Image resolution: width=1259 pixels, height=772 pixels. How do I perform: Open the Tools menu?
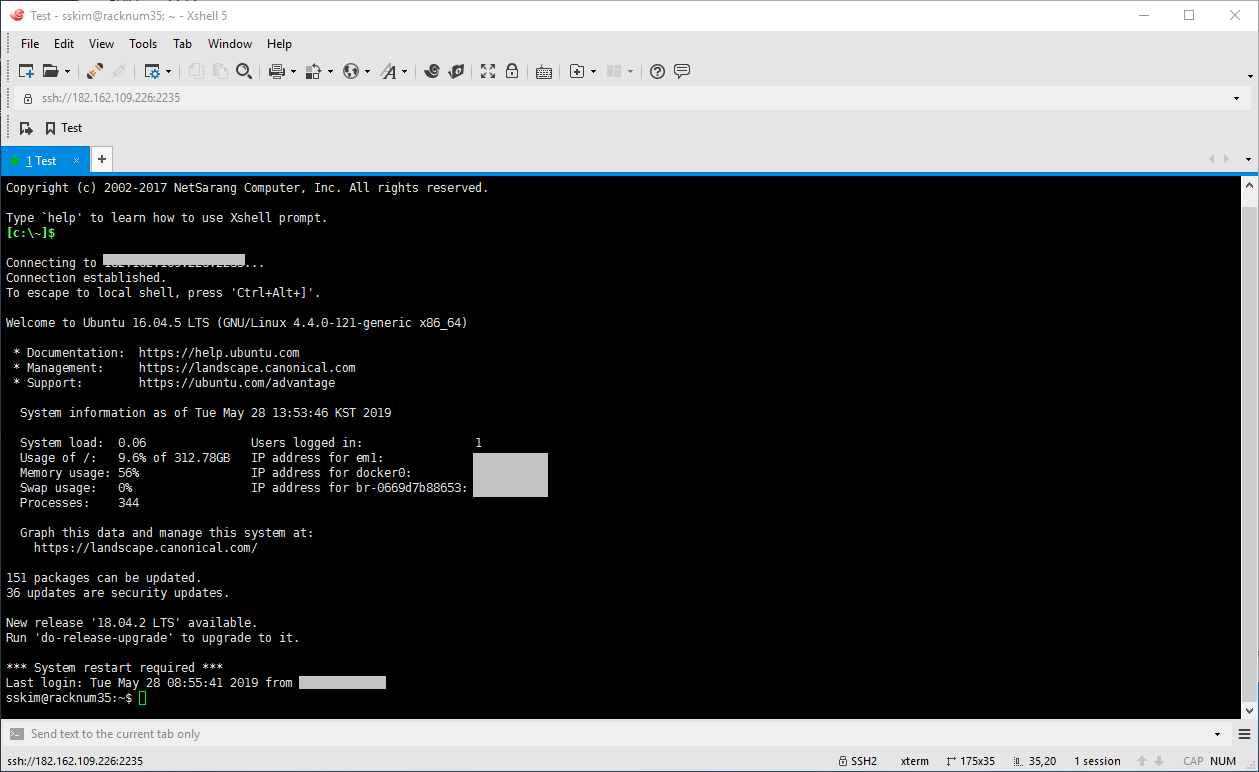tap(143, 44)
